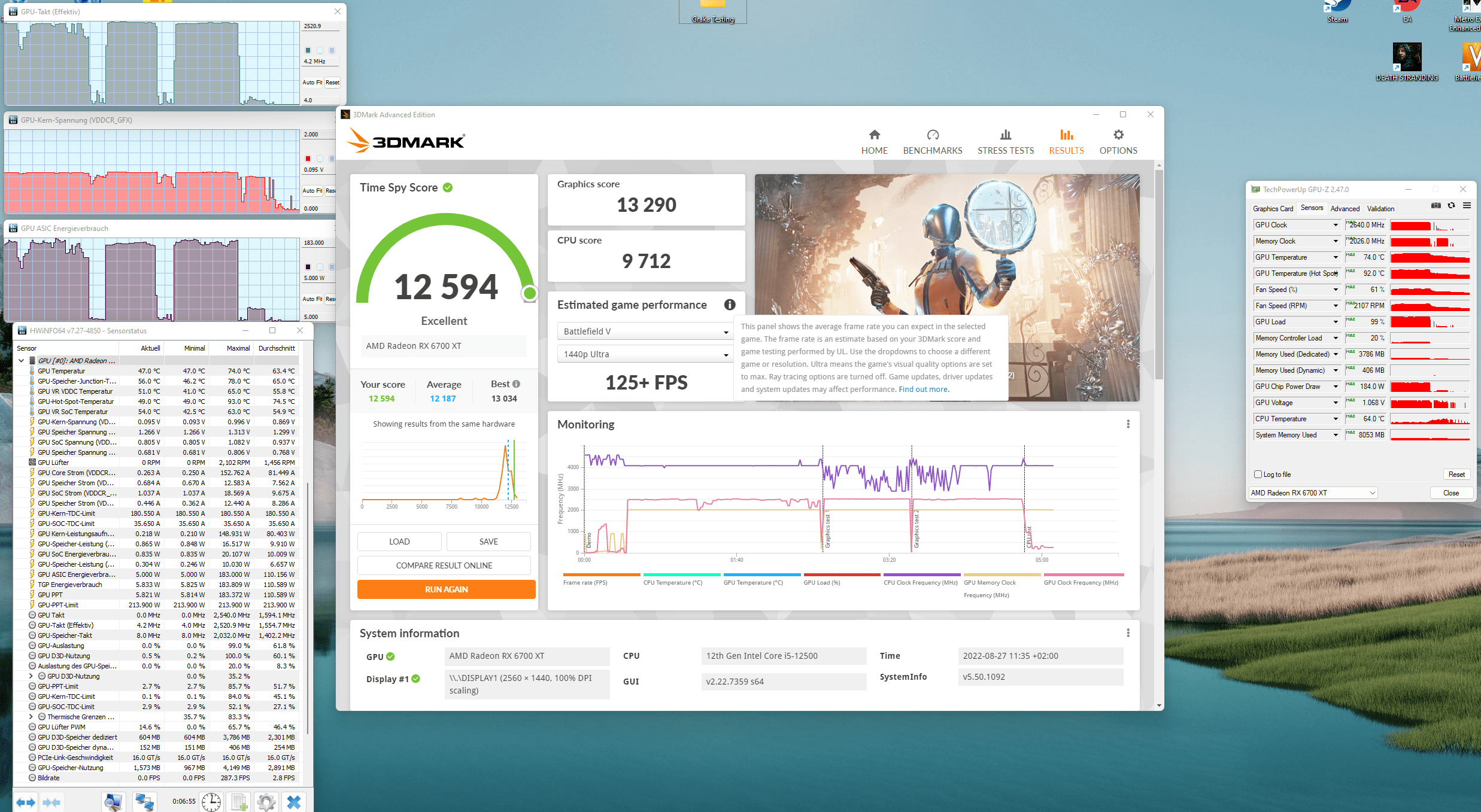Click the 3DMark results vertical scrollbar
Viewport: 1481px width, 812px height.
coord(1159,275)
